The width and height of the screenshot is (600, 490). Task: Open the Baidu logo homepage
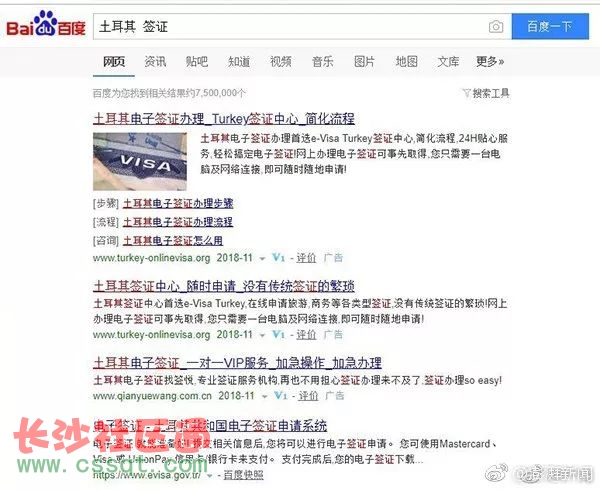click(x=46, y=24)
